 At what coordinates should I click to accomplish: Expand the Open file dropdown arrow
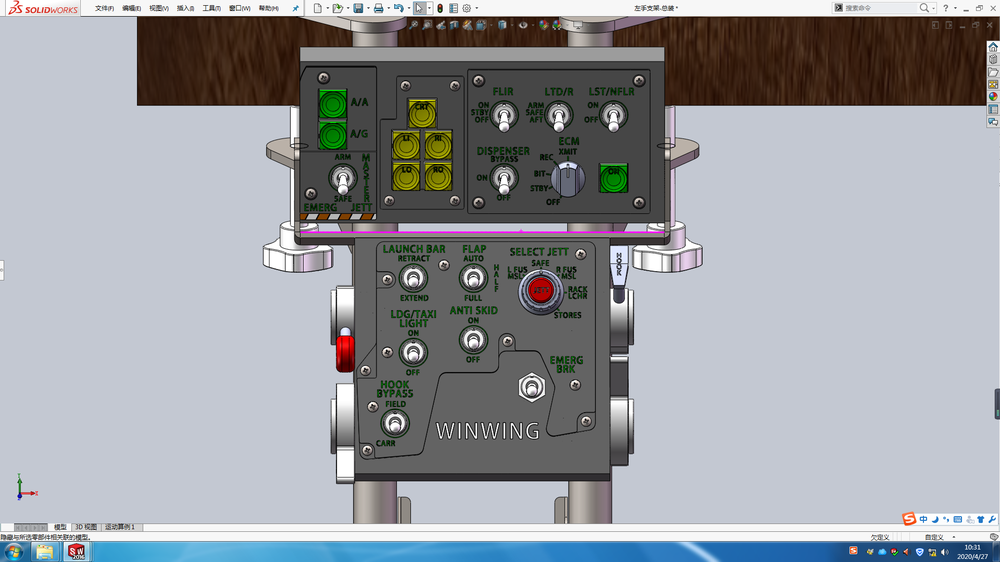[x=348, y=8]
